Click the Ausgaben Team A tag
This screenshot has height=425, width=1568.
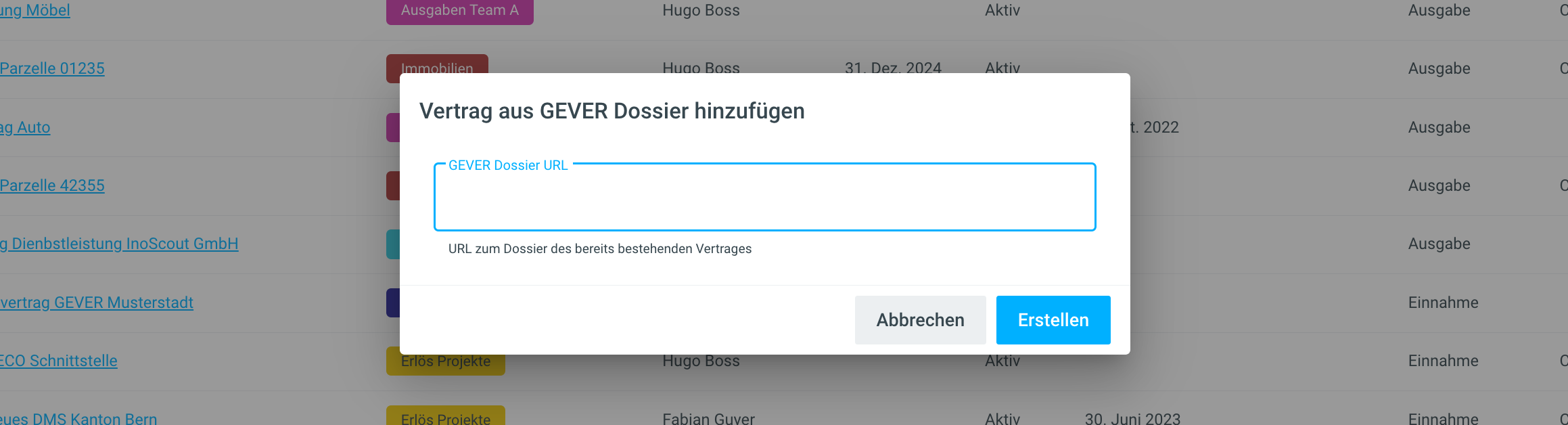459,10
